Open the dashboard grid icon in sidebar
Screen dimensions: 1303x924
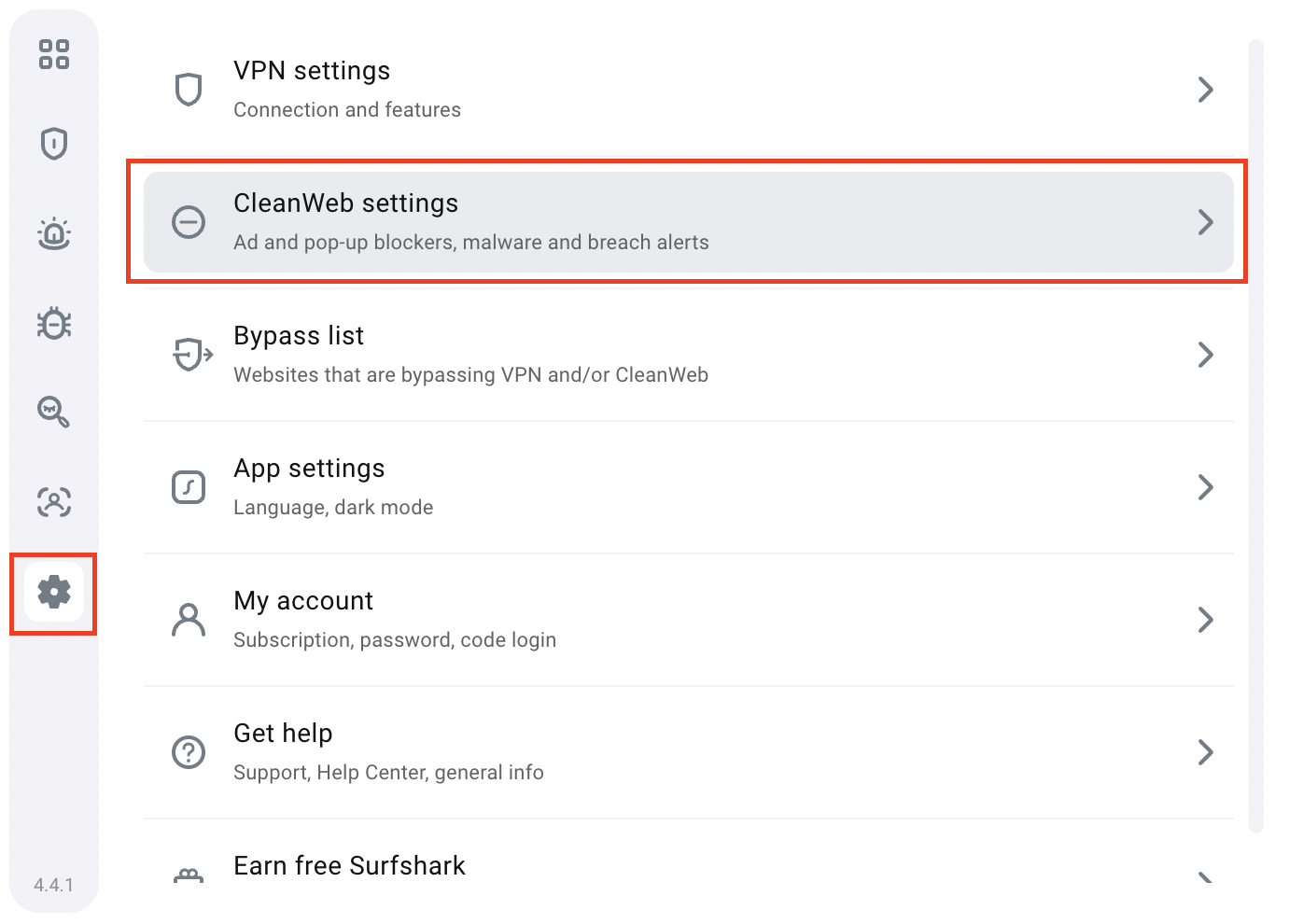[54, 54]
